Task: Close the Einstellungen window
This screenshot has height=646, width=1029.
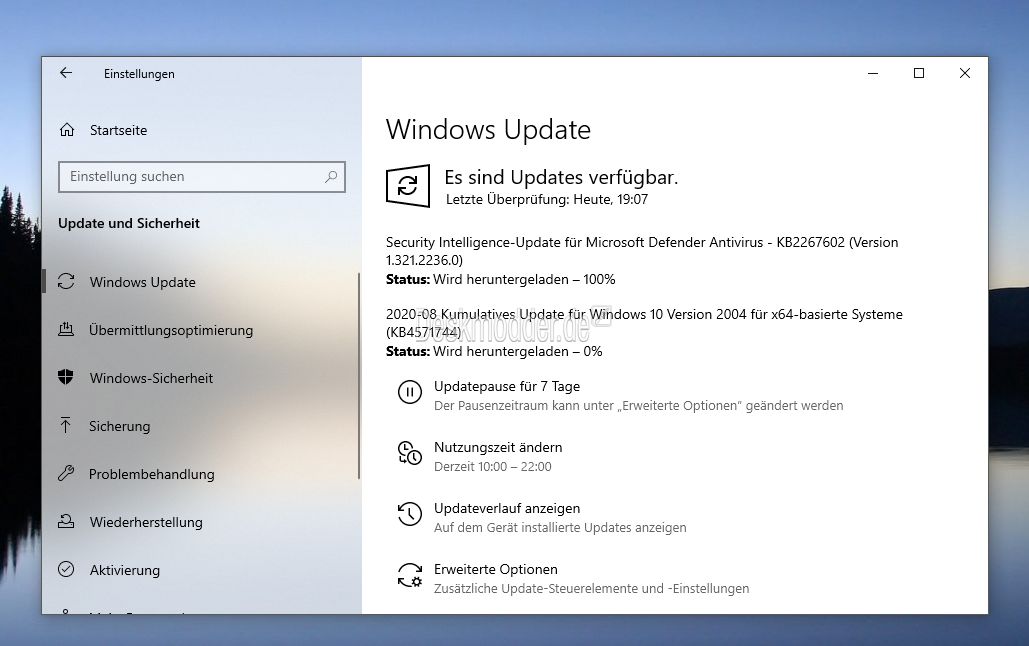Action: click(x=965, y=73)
